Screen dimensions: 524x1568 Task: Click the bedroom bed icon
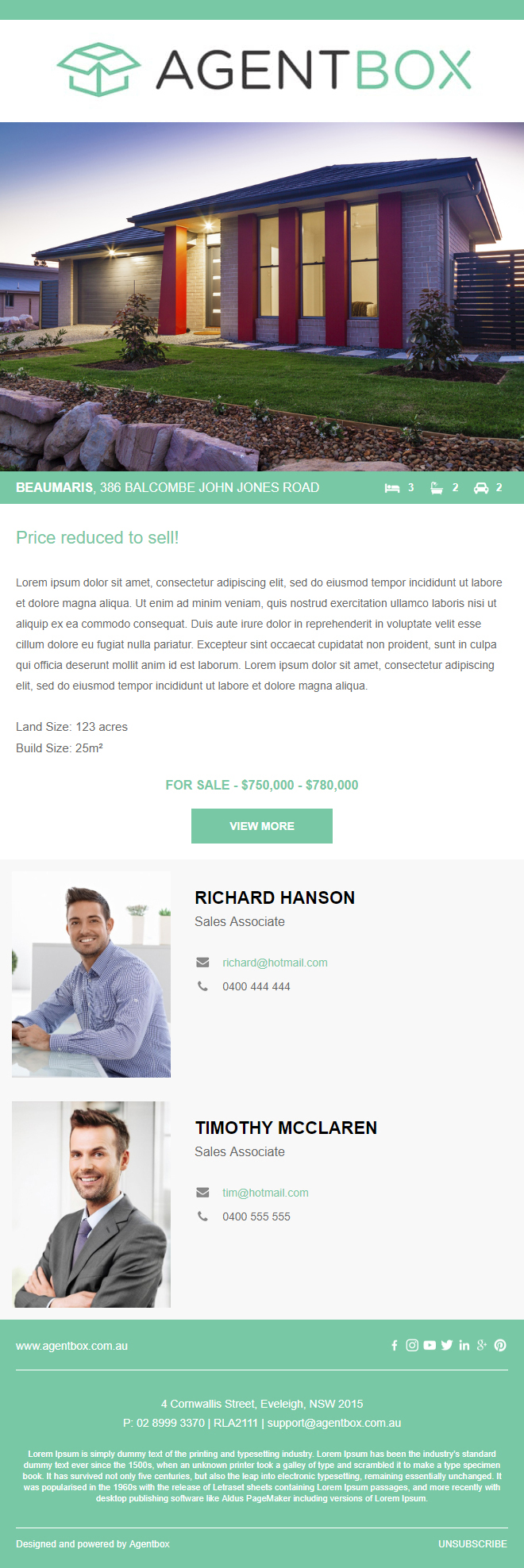click(392, 488)
